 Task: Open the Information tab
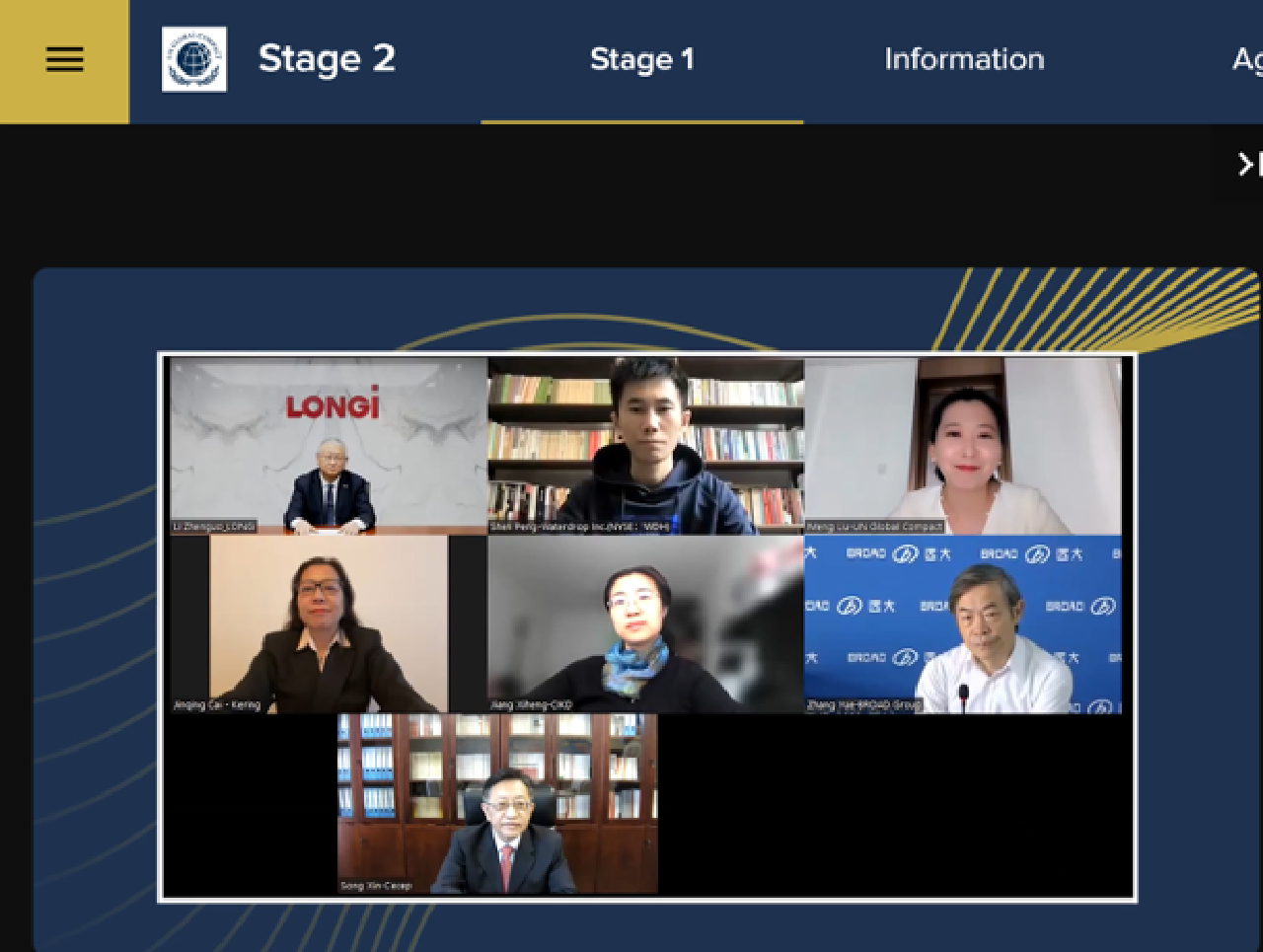(x=964, y=60)
